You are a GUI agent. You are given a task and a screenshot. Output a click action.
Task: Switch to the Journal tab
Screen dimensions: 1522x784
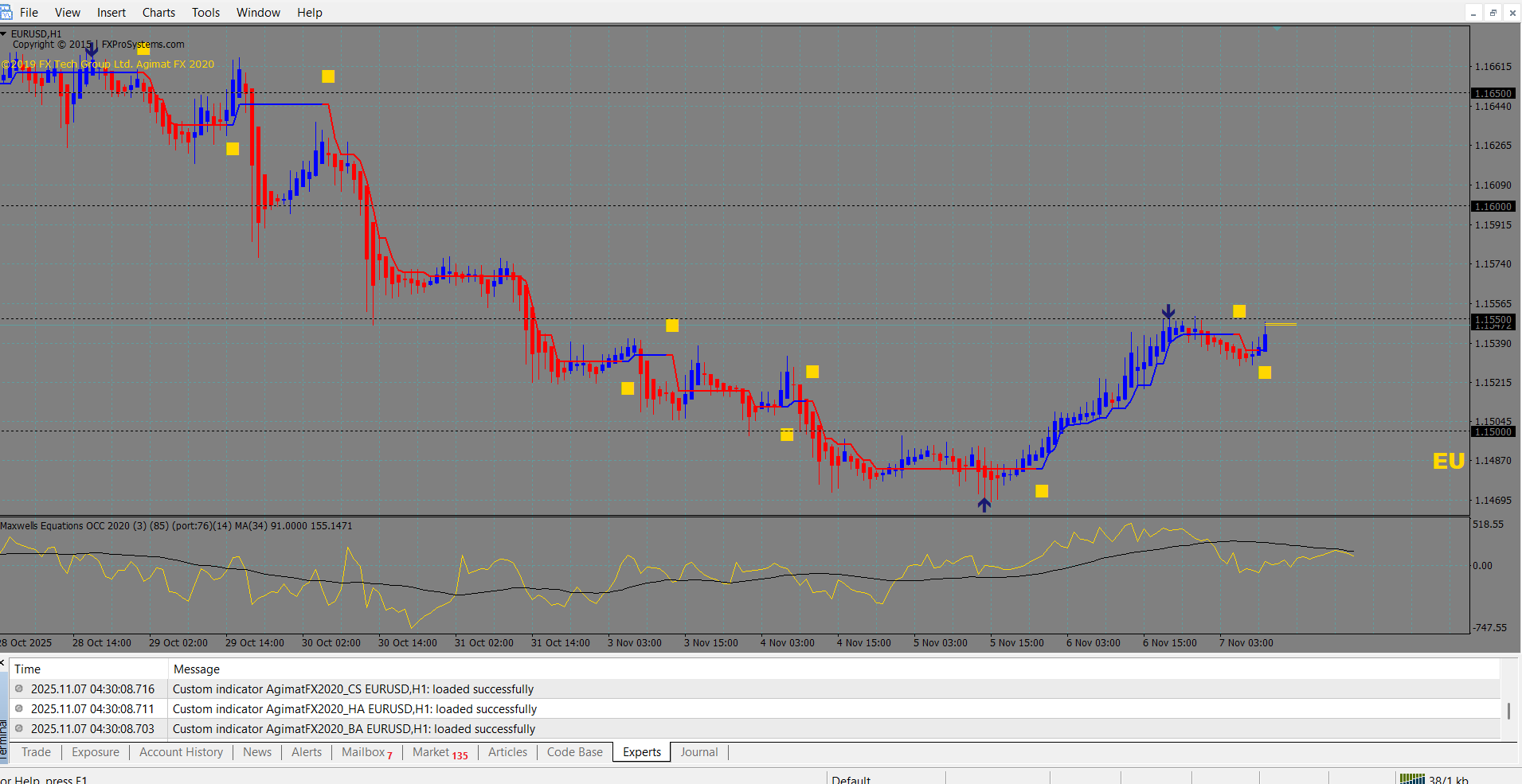(698, 752)
